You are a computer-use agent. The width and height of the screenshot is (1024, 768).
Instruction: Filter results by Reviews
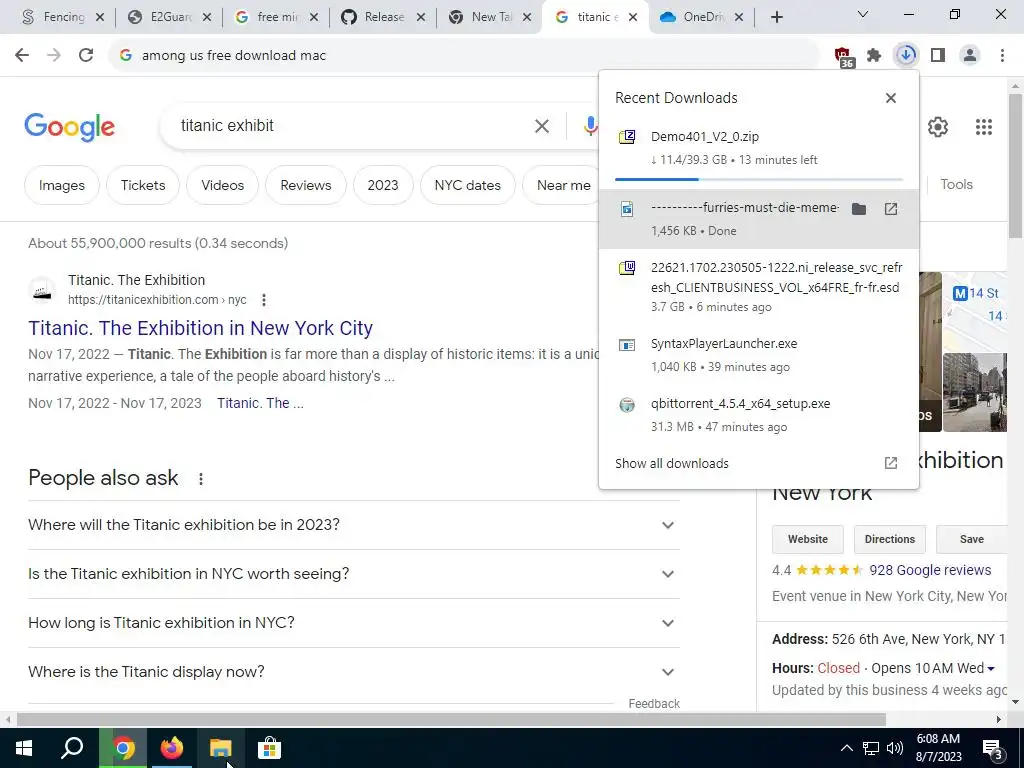pyautogui.click(x=306, y=185)
